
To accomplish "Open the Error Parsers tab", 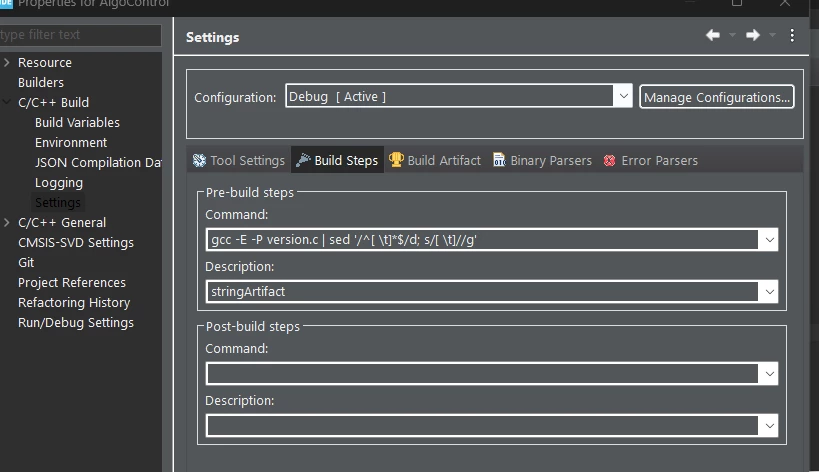I will 651,160.
